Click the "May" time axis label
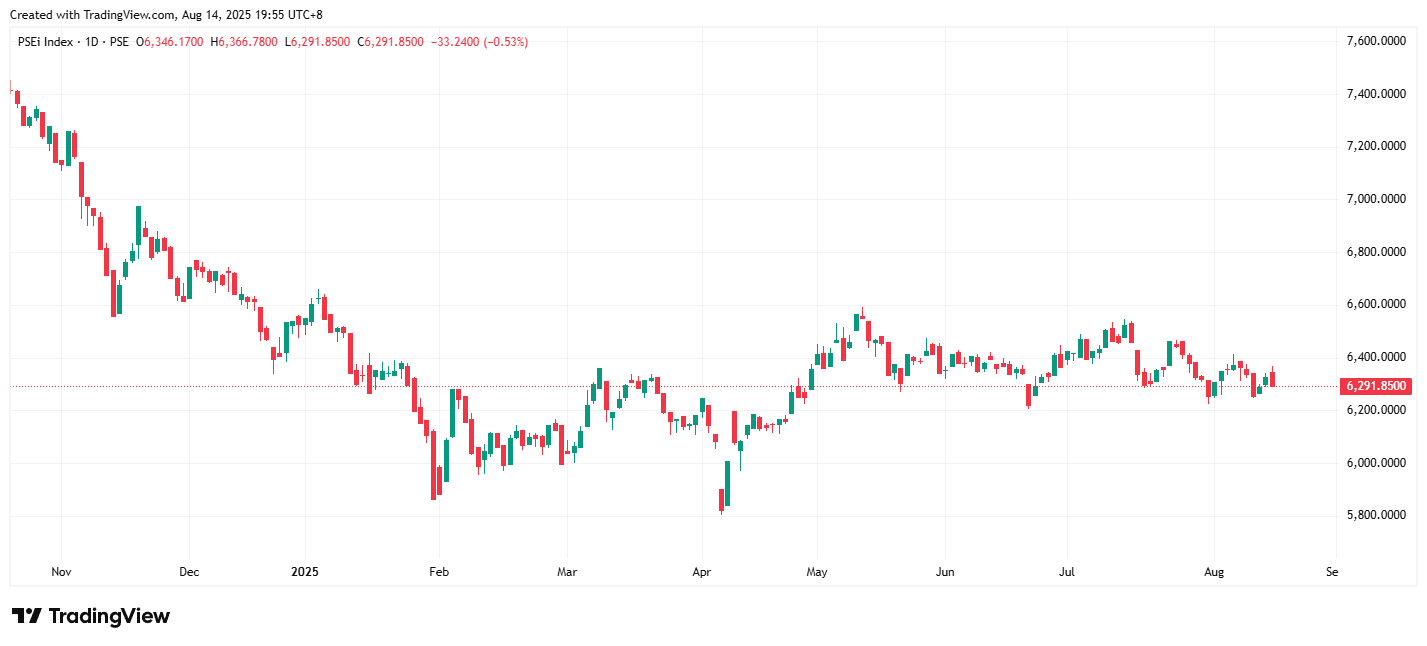 coord(817,573)
